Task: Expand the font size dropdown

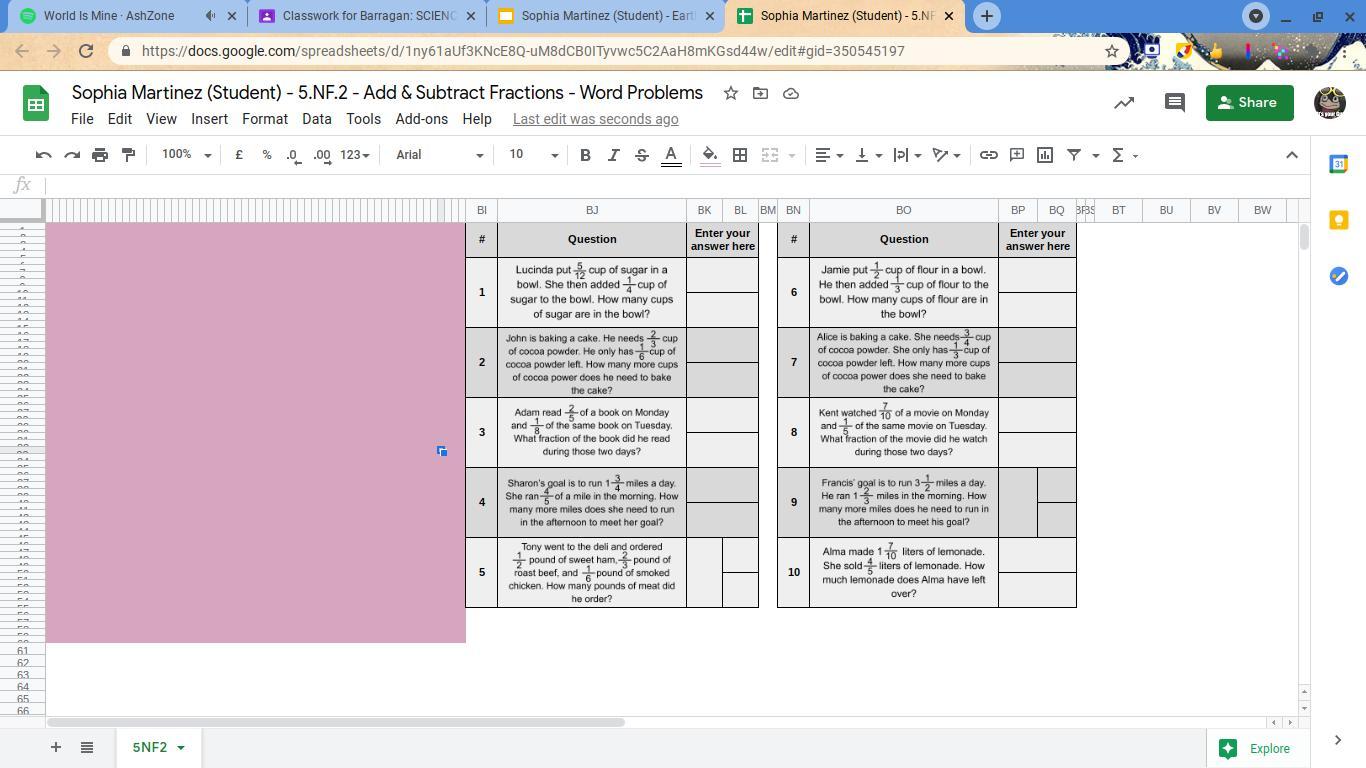Action: [533, 155]
